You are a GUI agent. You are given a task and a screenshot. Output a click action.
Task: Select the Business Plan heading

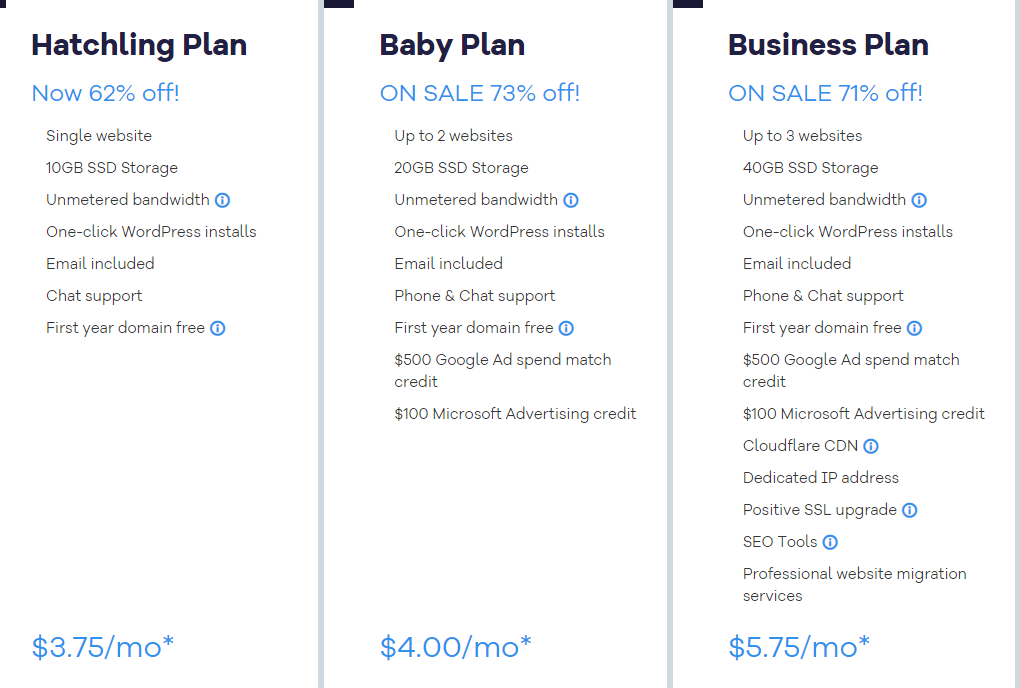tap(828, 45)
